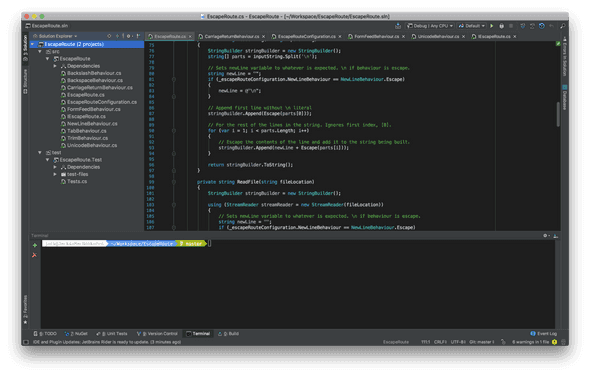
Task: Click the VCS commit icon next to update
Action: coord(532,26)
